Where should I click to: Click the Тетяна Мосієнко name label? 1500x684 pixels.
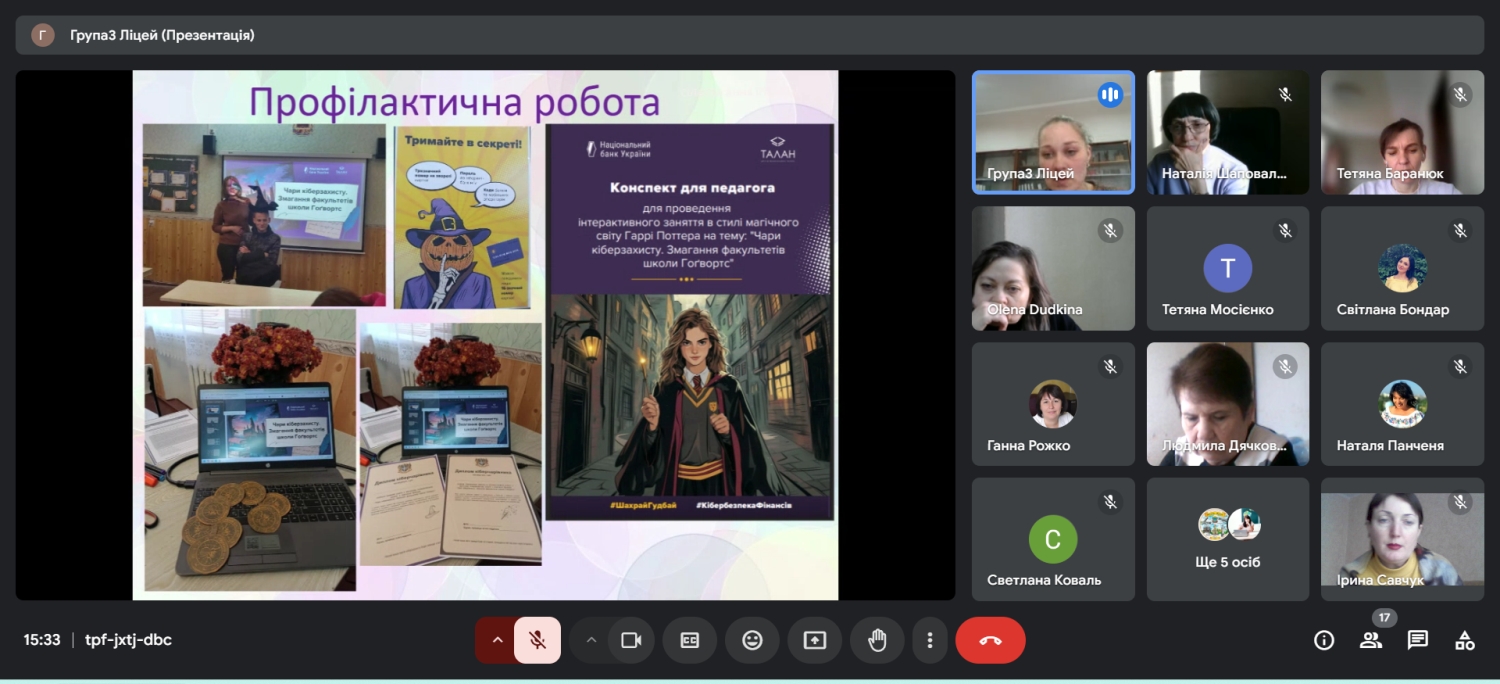(1218, 309)
